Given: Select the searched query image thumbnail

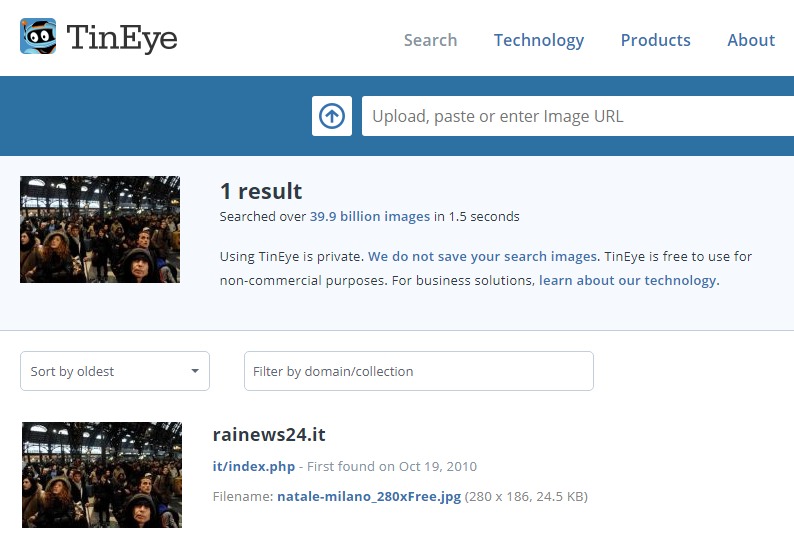Looking at the screenshot, I should (100, 229).
